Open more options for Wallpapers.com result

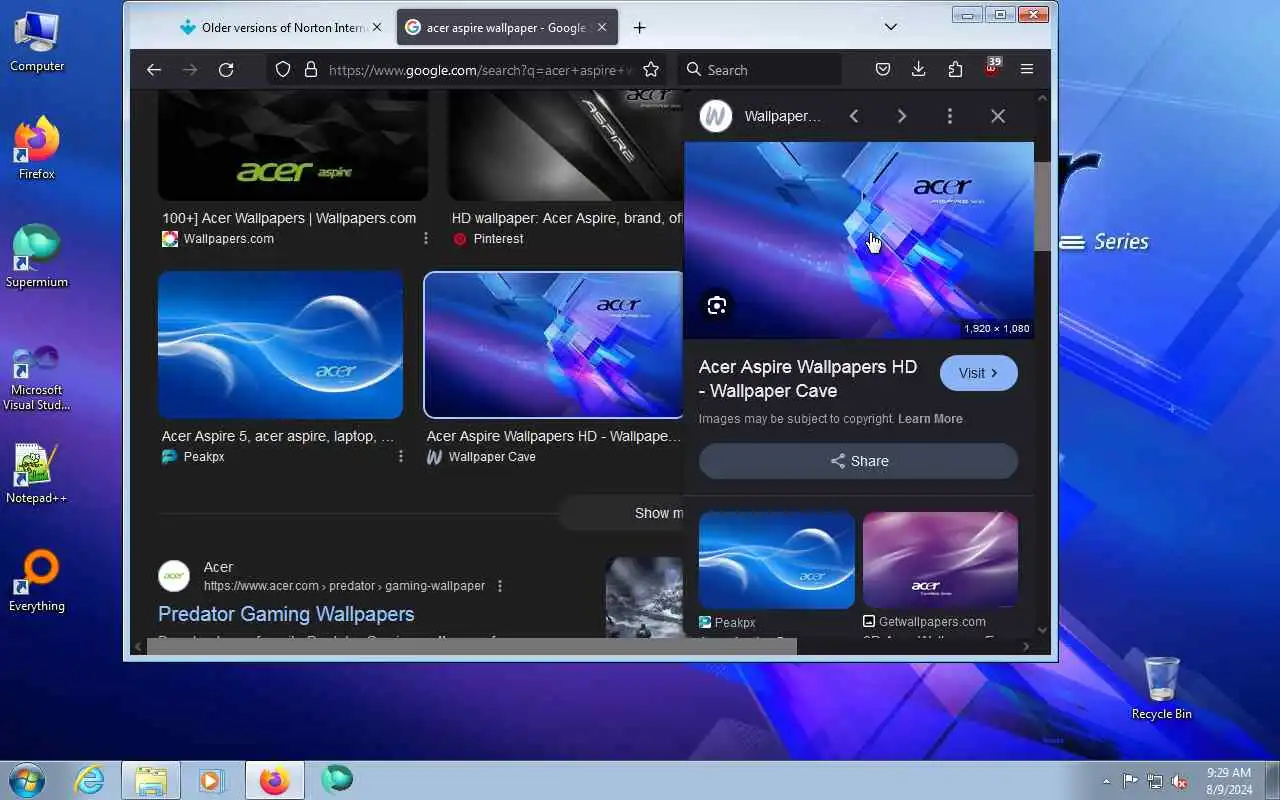tap(426, 239)
